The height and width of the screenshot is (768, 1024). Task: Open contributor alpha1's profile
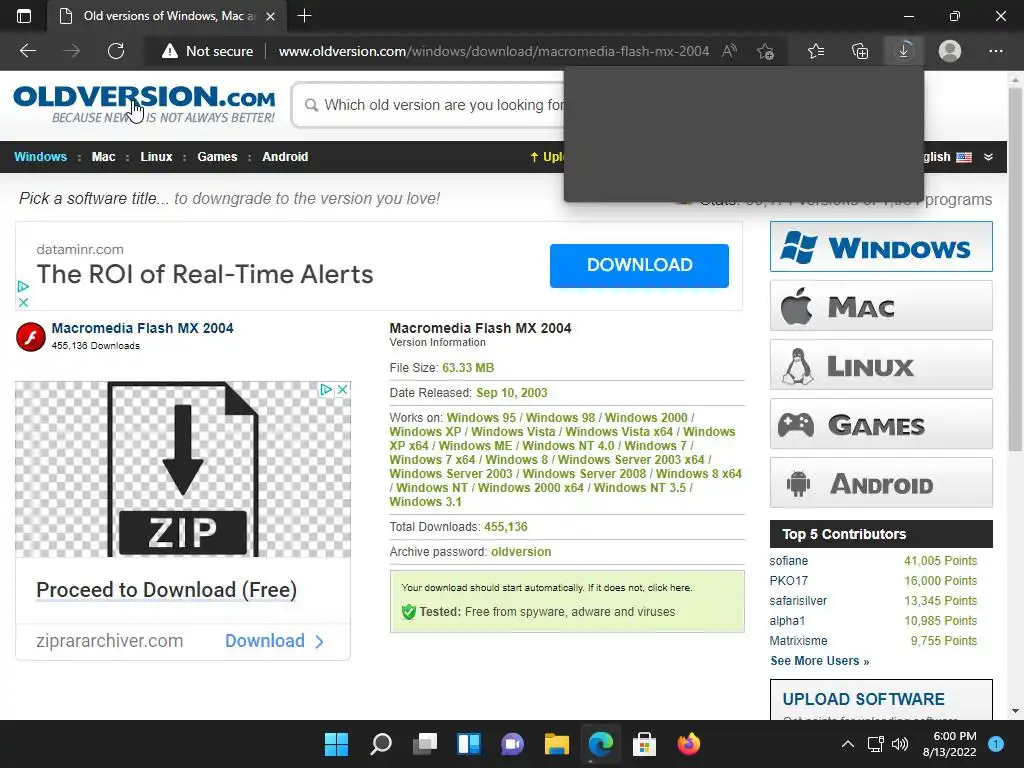[787, 620]
